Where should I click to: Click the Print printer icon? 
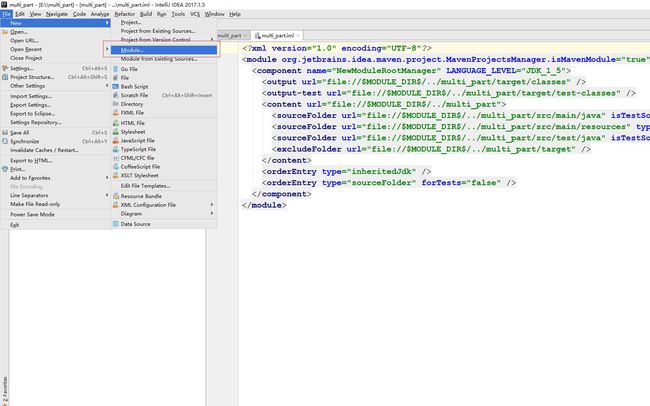[5, 169]
